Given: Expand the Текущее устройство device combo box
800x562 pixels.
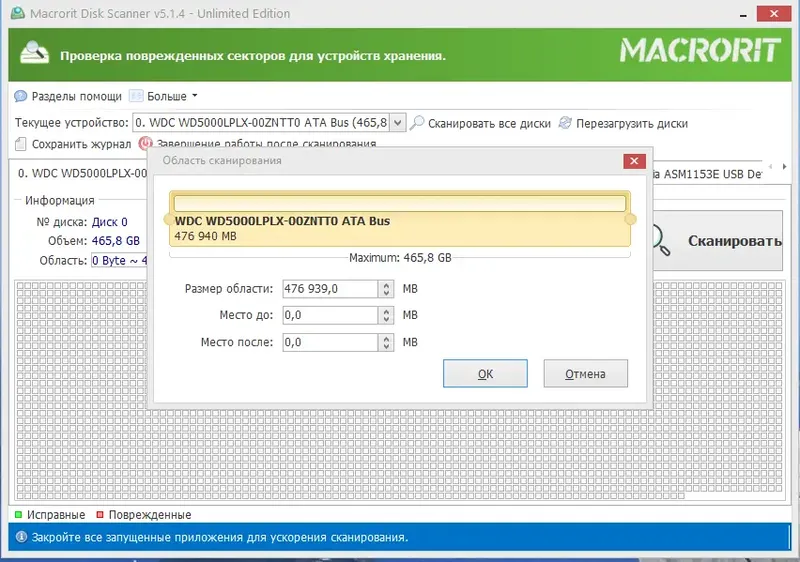Looking at the screenshot, I should click(398, 123).
